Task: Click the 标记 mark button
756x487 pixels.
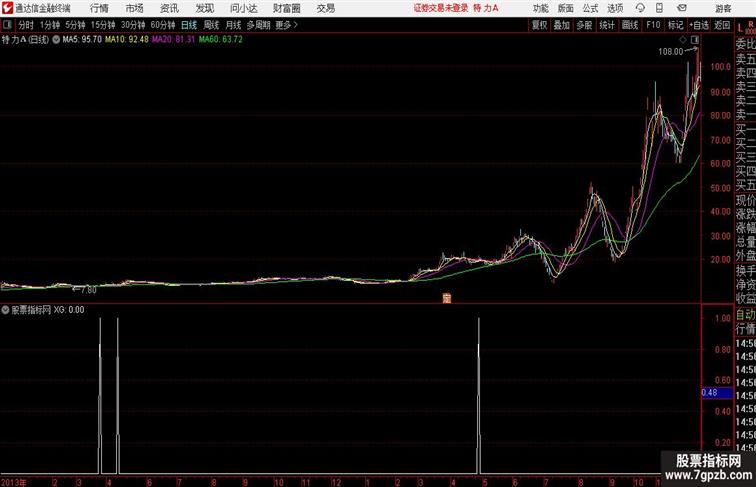Action: tap(675, 25)
